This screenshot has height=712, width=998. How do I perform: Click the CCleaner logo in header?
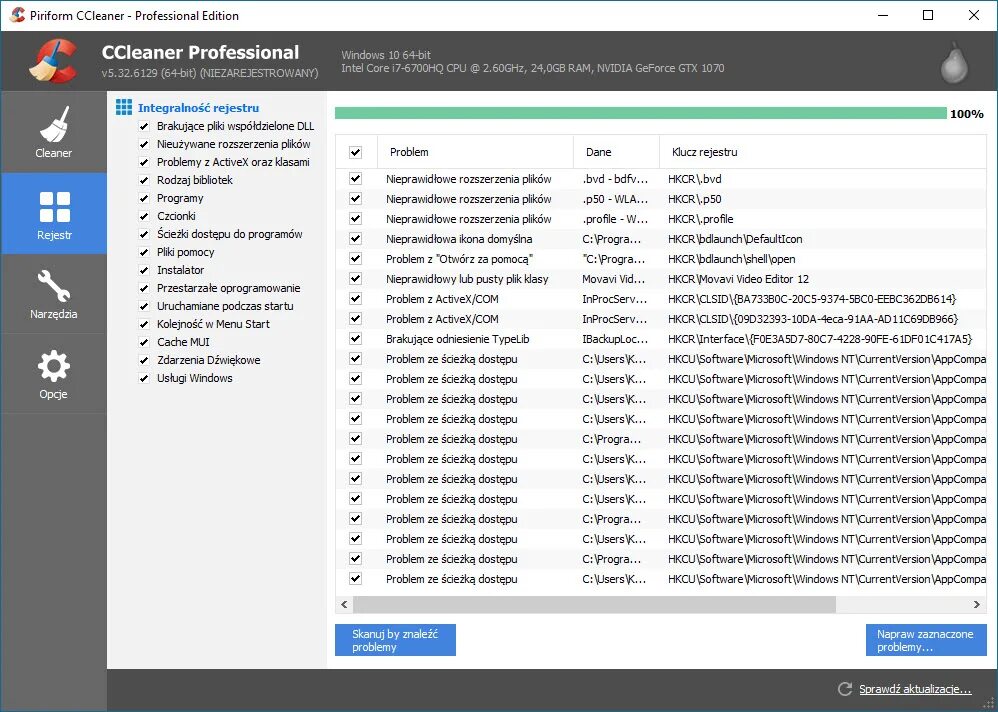click(53, 61)
